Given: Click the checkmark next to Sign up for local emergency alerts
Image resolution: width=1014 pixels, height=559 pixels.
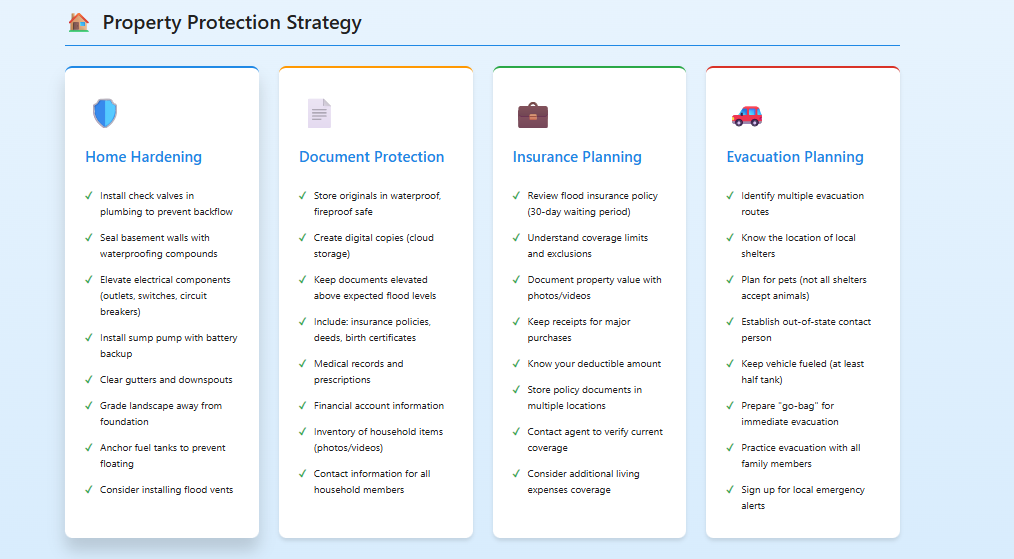Looking at the screenshot, I should pos(730,490).
